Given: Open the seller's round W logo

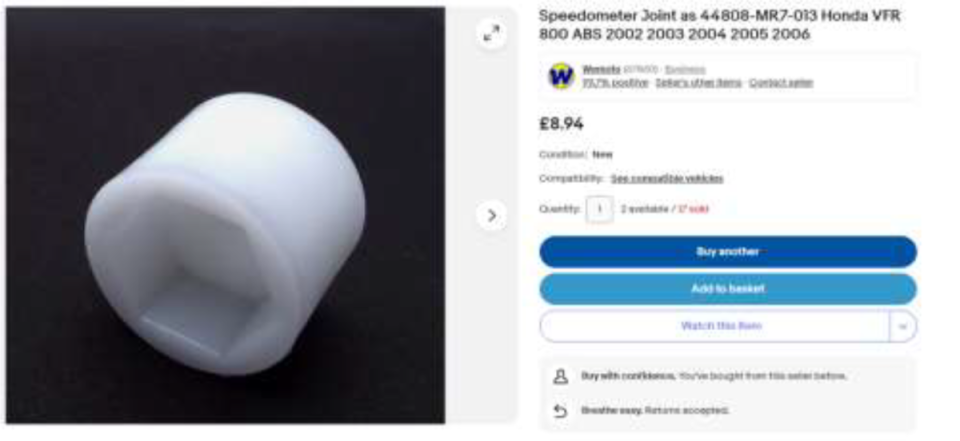Looking at the screenshot, I should click(560, 76).
